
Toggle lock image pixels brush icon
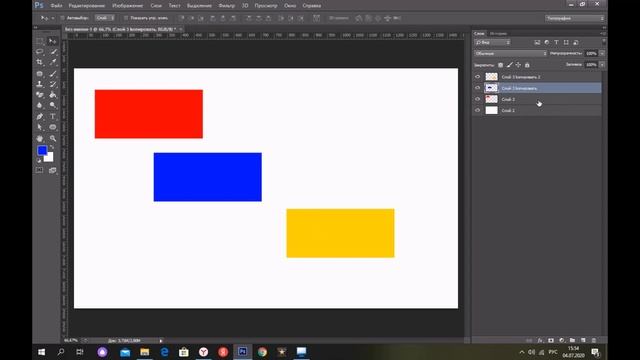pyautogui.click(x=509, y=65)
